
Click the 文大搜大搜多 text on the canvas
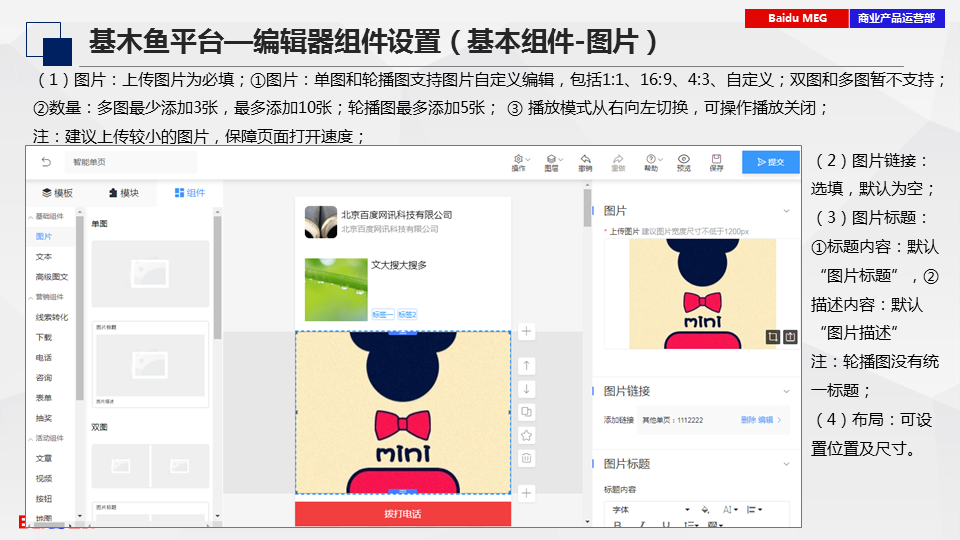pyautogui.click(x=399, y=265)
